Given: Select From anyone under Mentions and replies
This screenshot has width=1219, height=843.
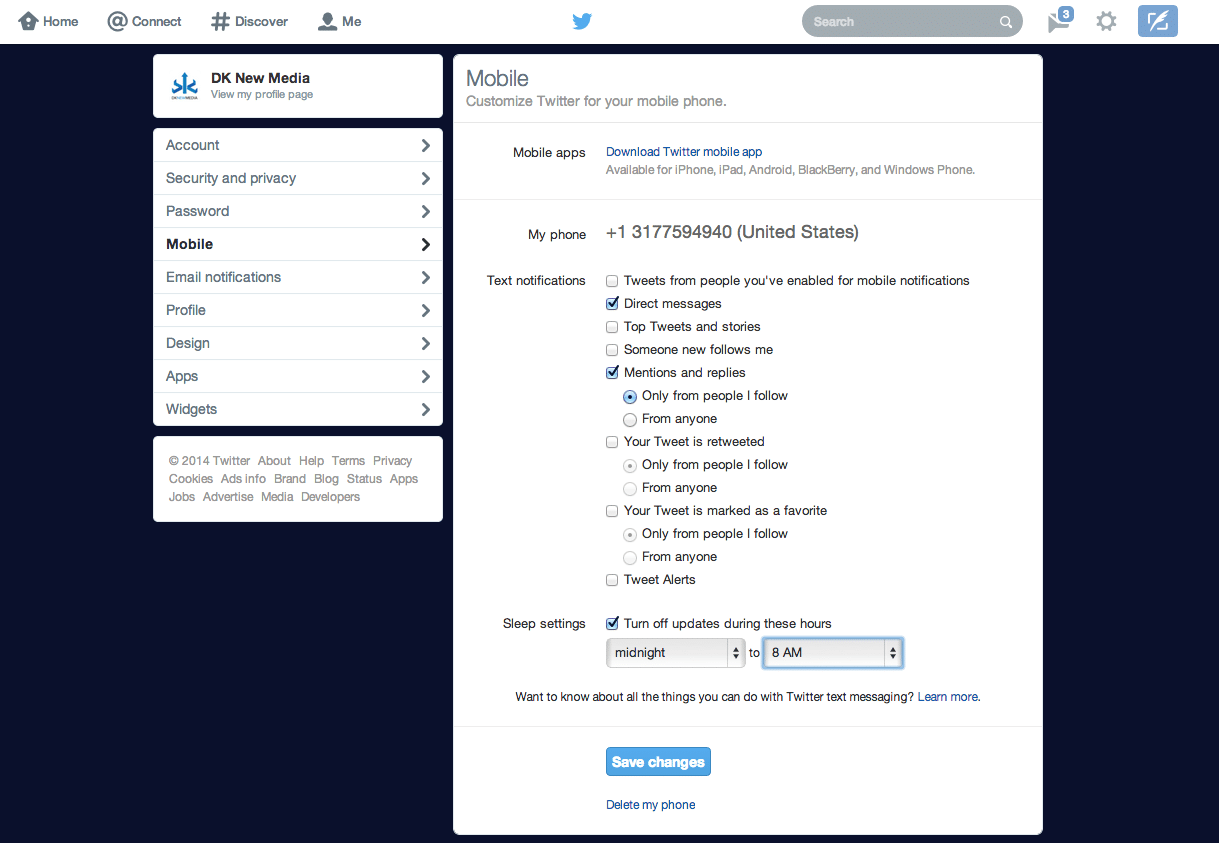Looking at the screenshot, I should 630,420.
